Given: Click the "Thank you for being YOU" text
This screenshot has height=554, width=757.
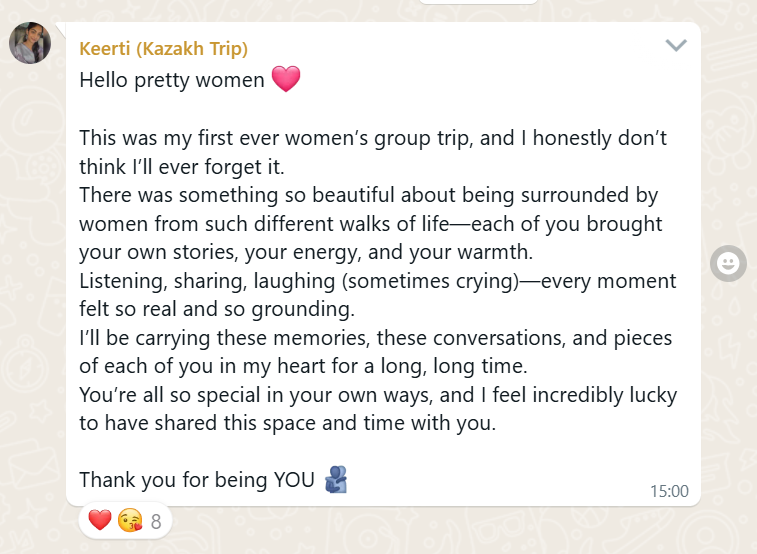Looking at the screenshot, I should pyautogui.click(x=197, y=480).
